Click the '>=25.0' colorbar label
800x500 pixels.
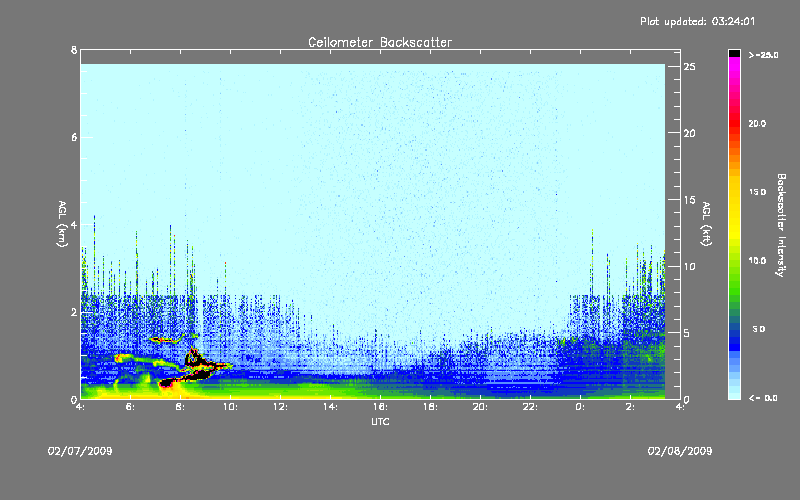763,55
